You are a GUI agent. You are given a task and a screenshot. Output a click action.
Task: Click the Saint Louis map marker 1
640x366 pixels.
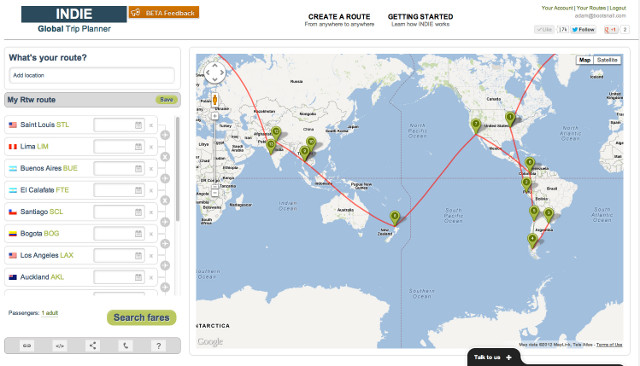click(510, 119)
